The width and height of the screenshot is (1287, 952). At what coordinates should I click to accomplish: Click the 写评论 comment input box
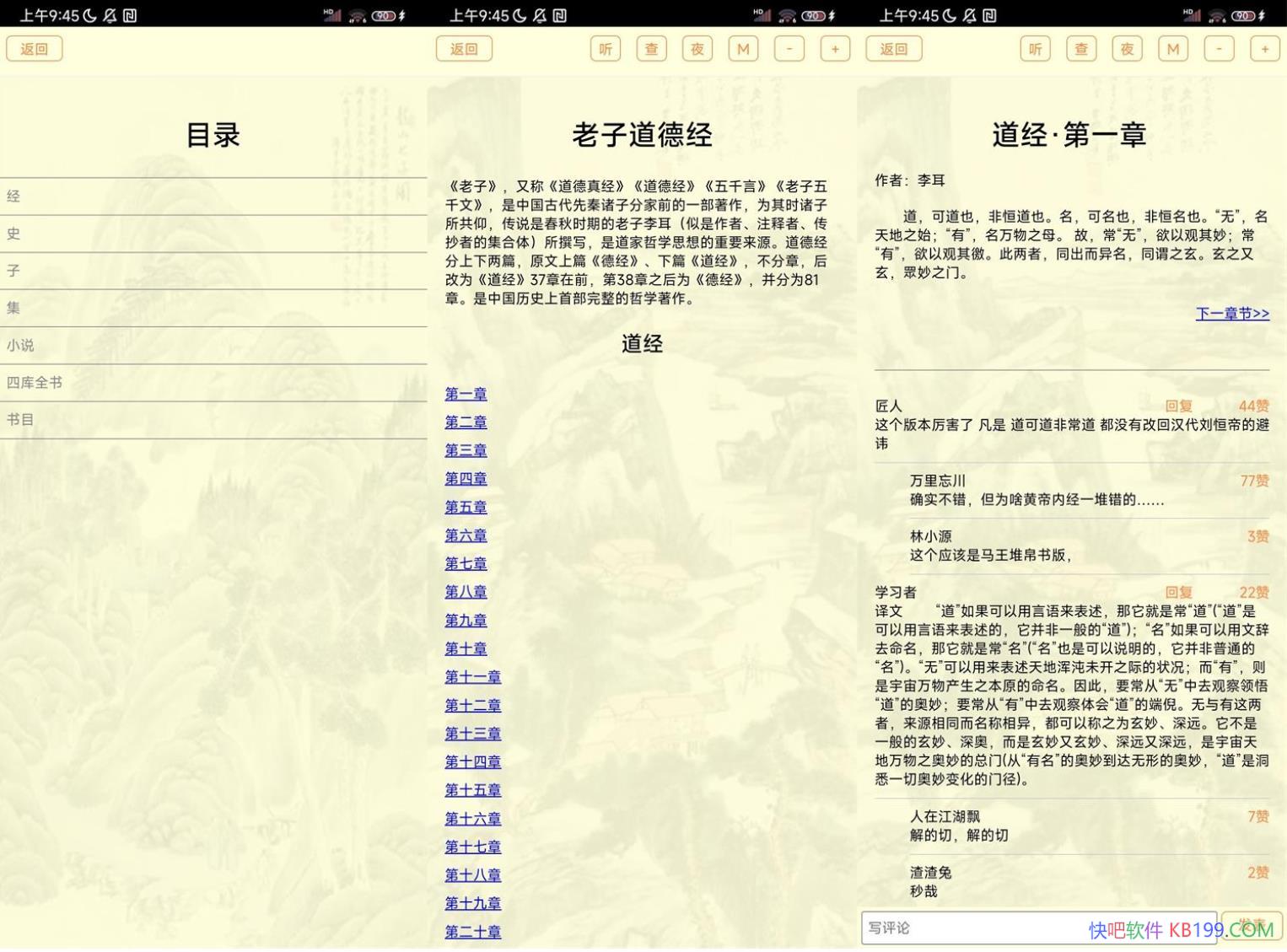pos(1037,928)
